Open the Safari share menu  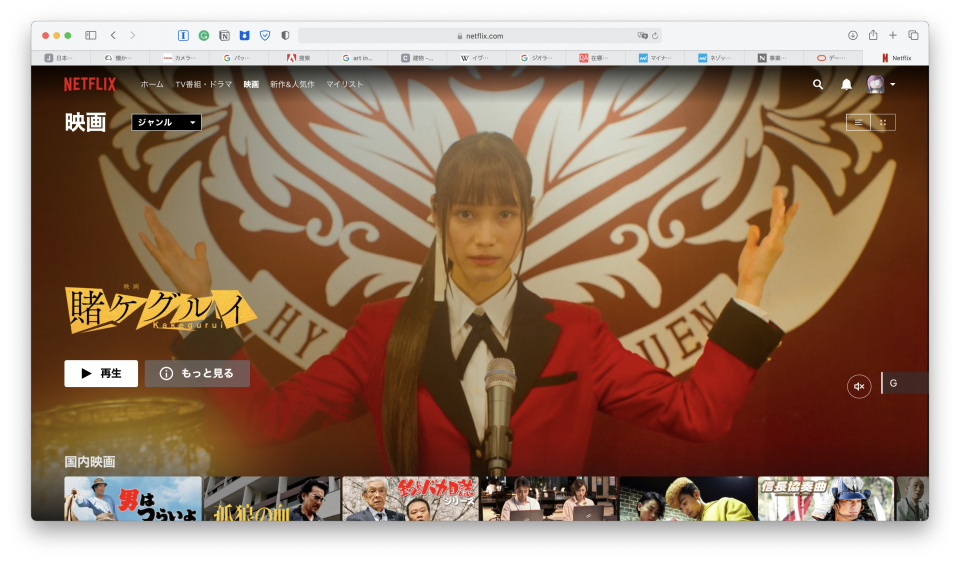point(873,35)
